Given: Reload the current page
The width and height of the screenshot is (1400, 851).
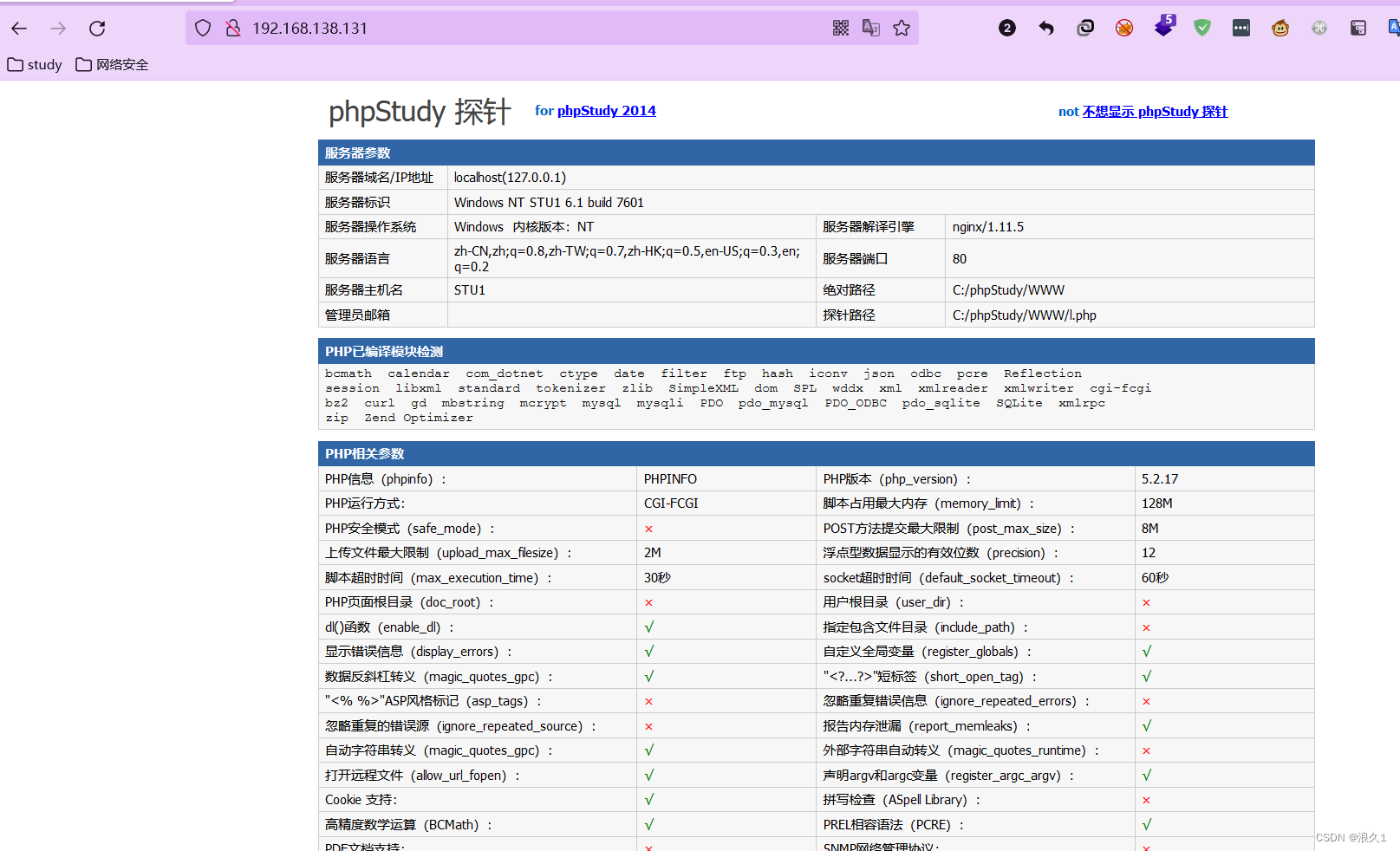Looking at the screenshot, I should [x=97, y=28].
